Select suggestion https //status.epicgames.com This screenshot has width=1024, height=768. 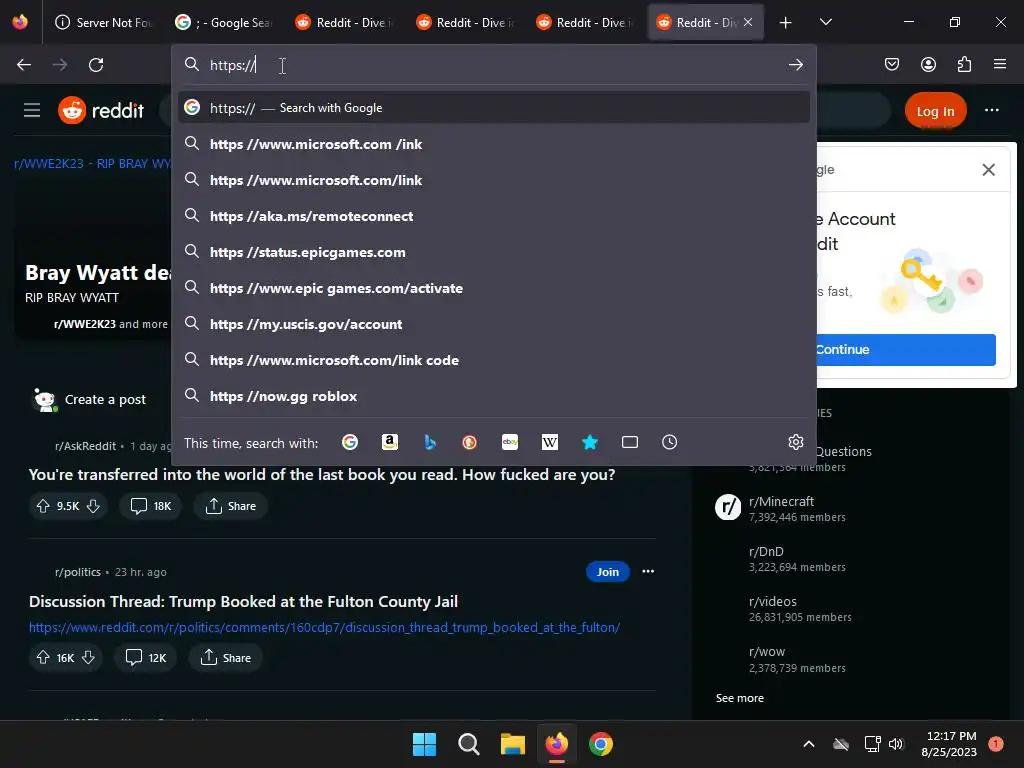(x=494, y=252)
